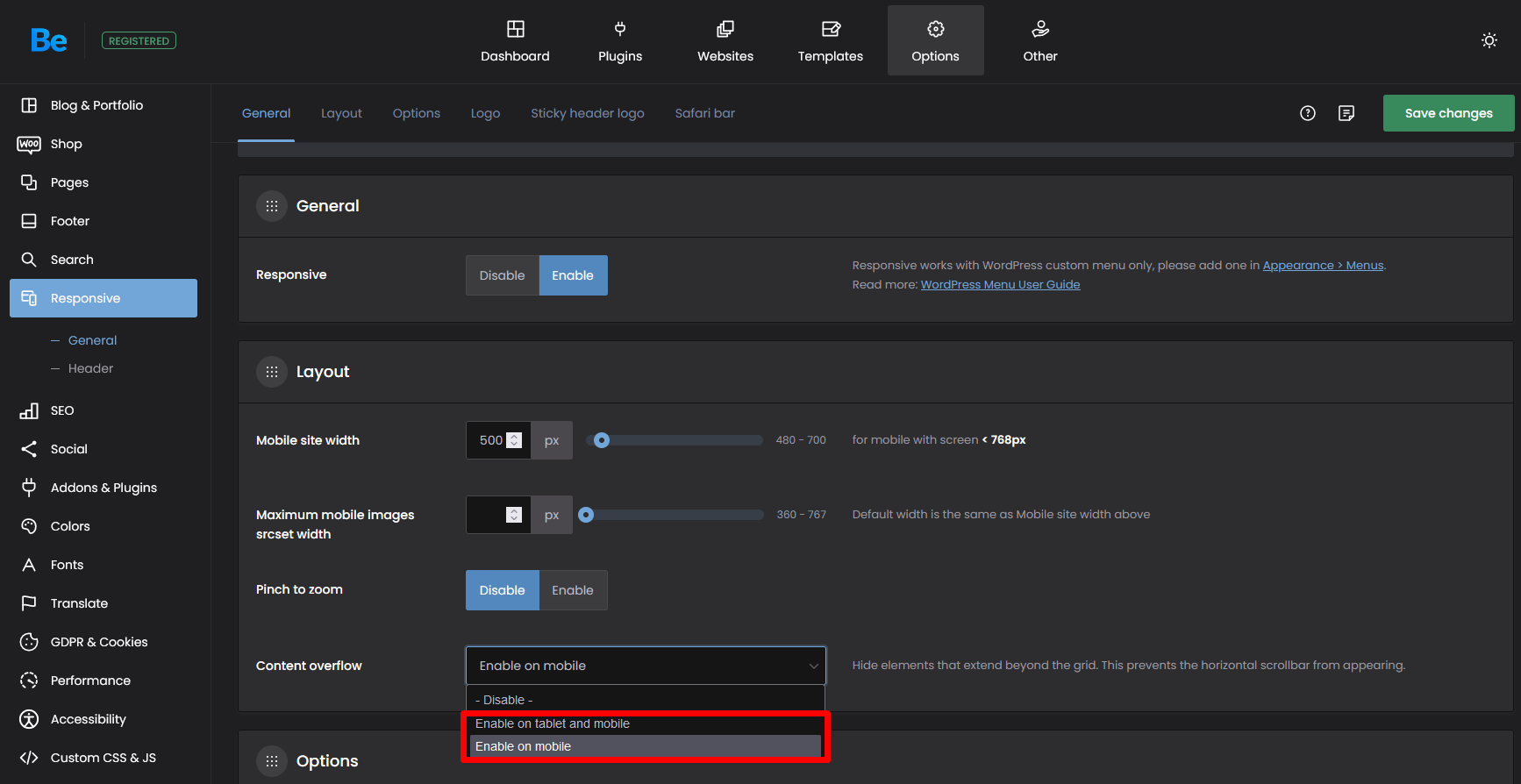1521x784 pixels.
Task: Open the Templates section
Action: click(831, 40)
